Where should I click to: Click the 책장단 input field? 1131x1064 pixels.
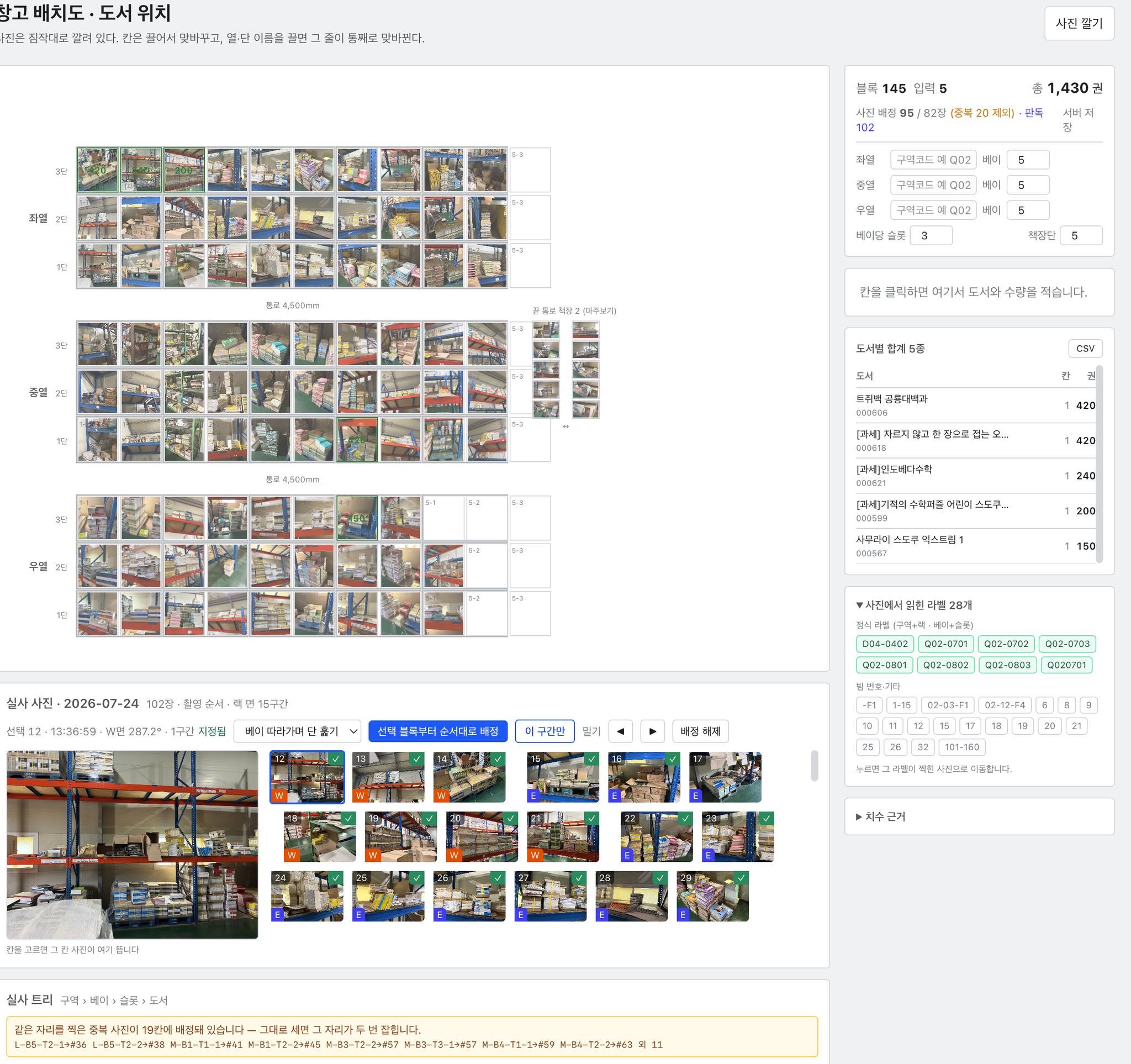1081,235
